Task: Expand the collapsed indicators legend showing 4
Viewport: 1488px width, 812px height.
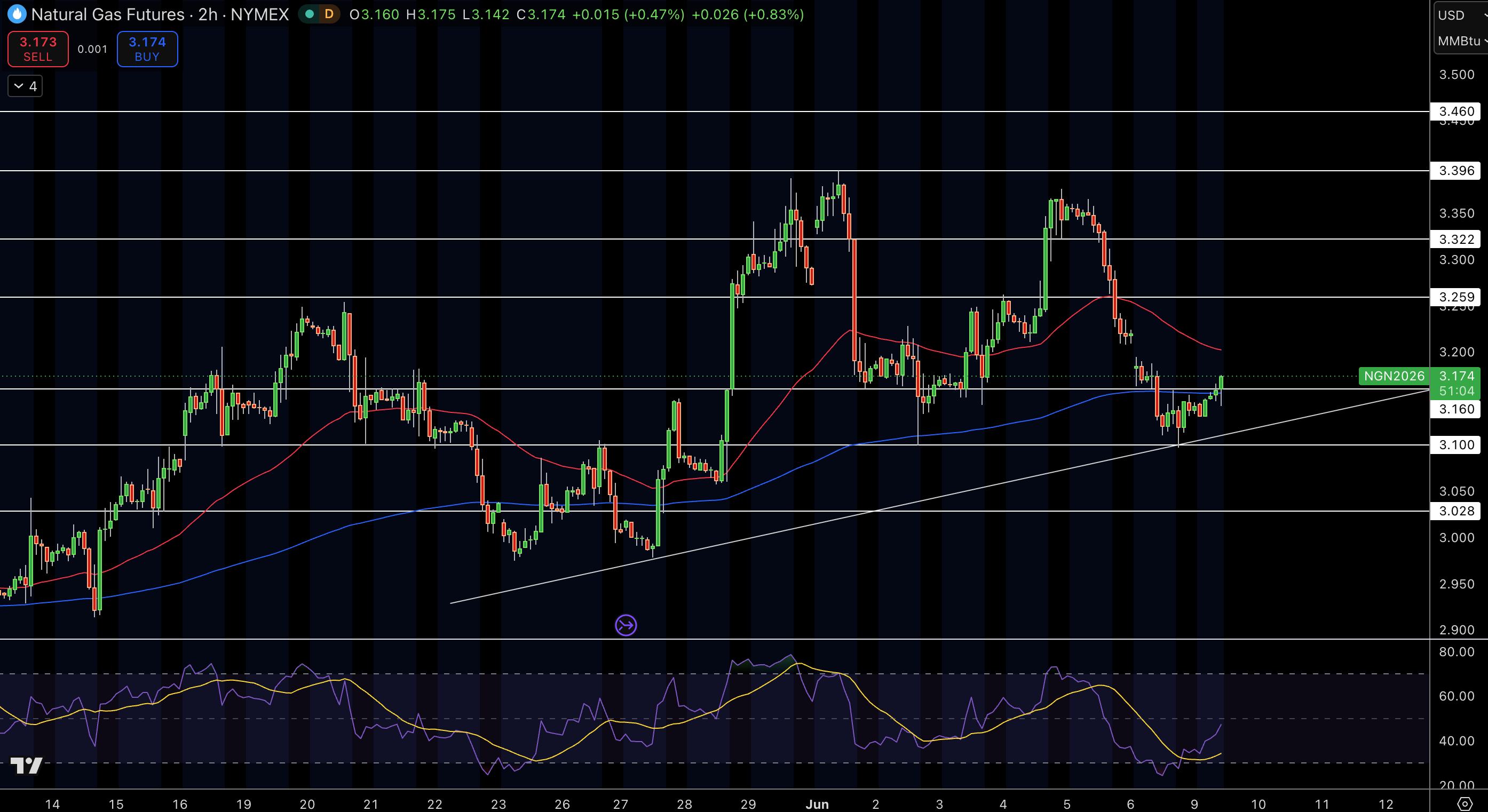Action: tap(25, 86)
